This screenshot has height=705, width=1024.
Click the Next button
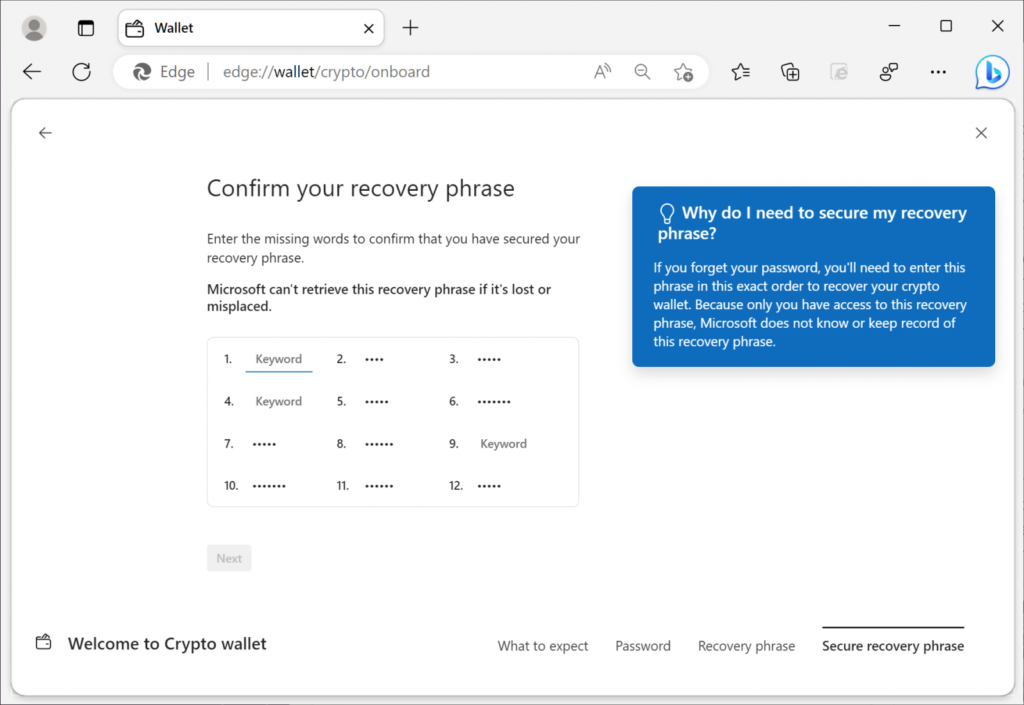click(x=229, y=558)
